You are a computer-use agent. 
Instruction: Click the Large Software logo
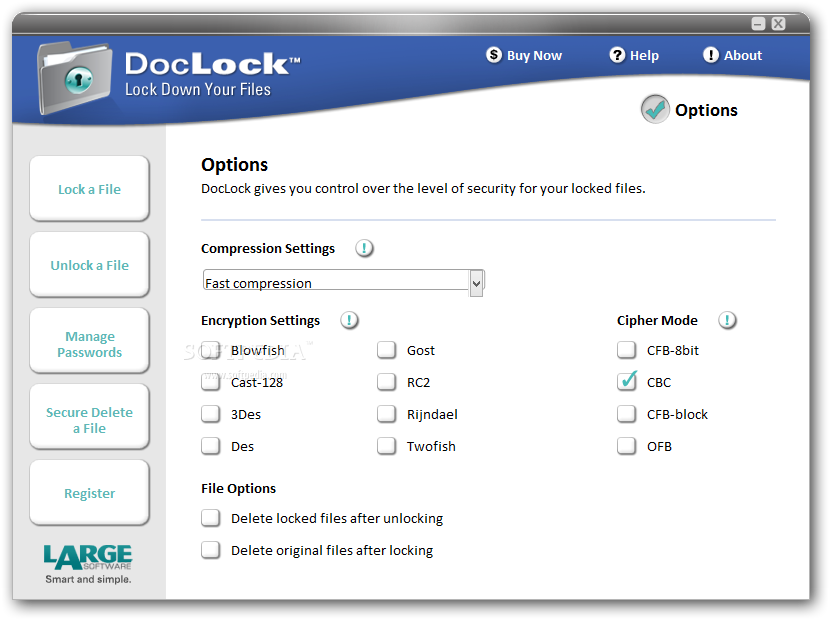pos(88,563)
